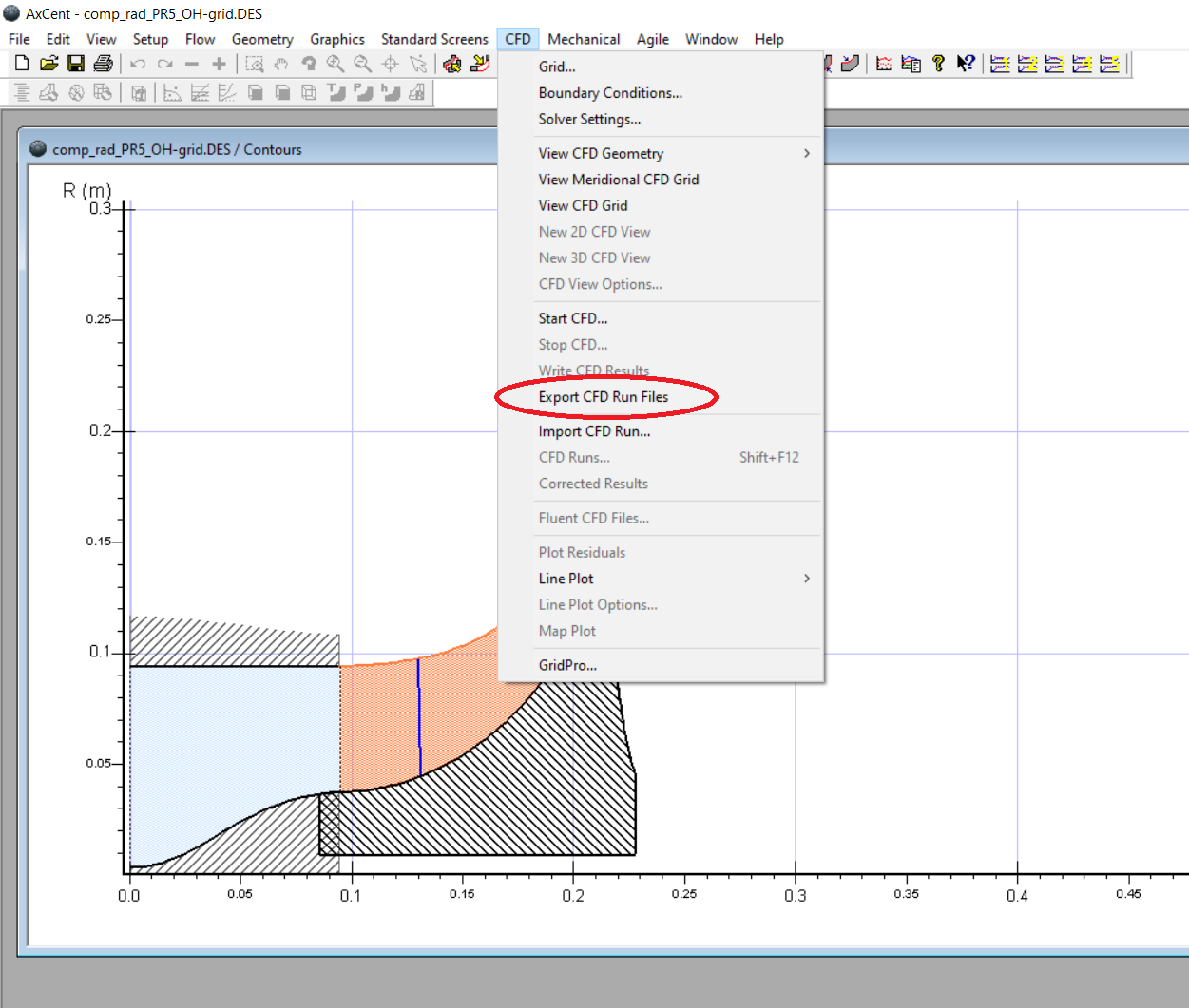Choose Grid... from the CFD menu
Viewport: 1189px width, 1008px height.
(661, 67)
